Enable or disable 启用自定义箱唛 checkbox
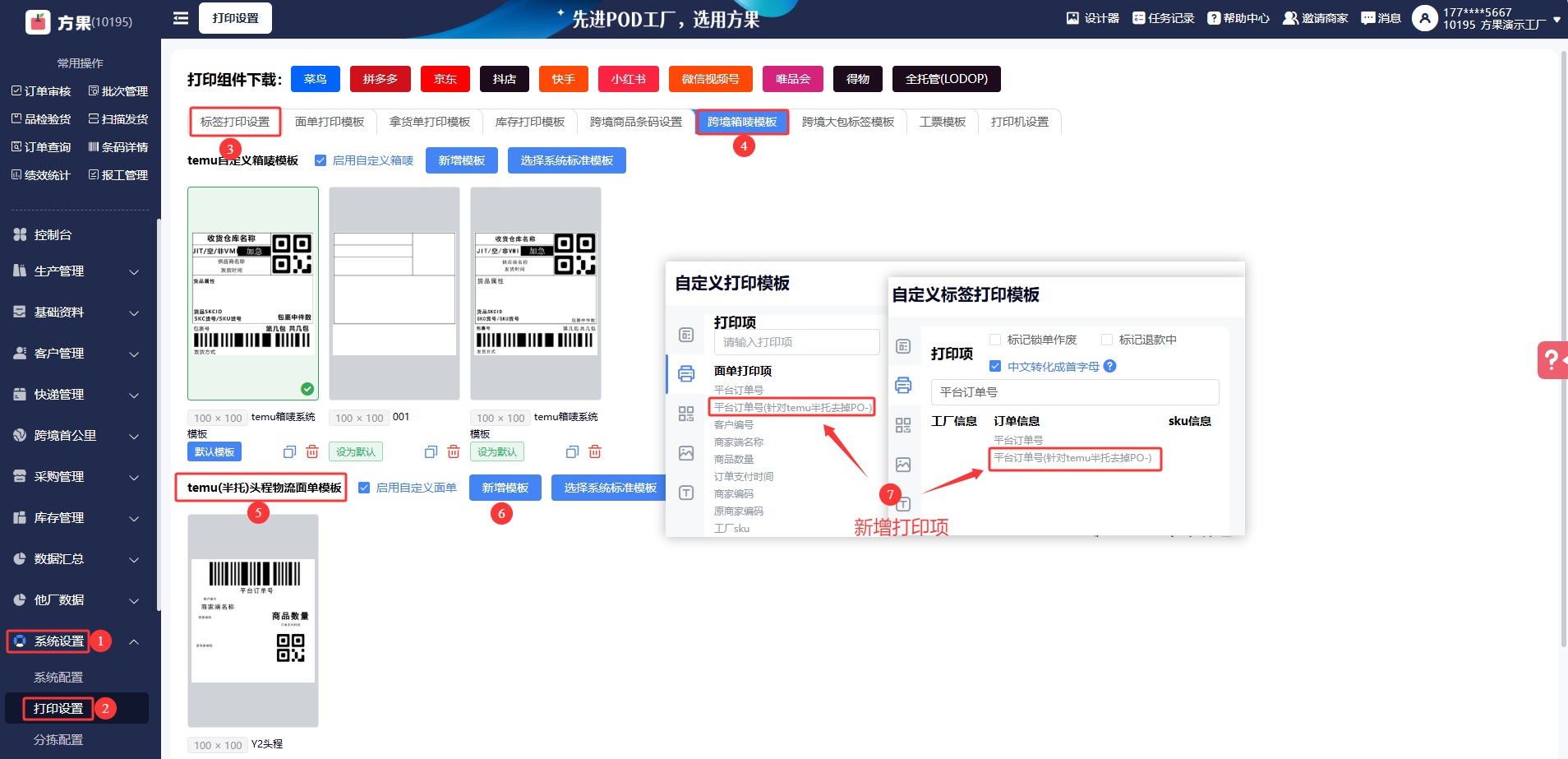The height and width of the screenshot is (759, 1568). coord(321,160)
